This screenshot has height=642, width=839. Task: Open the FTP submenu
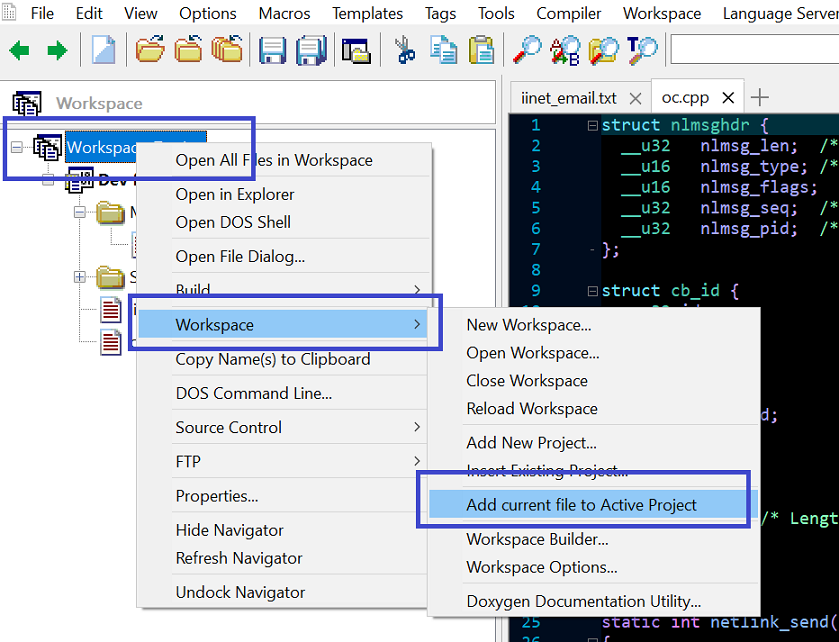(283, 461)
